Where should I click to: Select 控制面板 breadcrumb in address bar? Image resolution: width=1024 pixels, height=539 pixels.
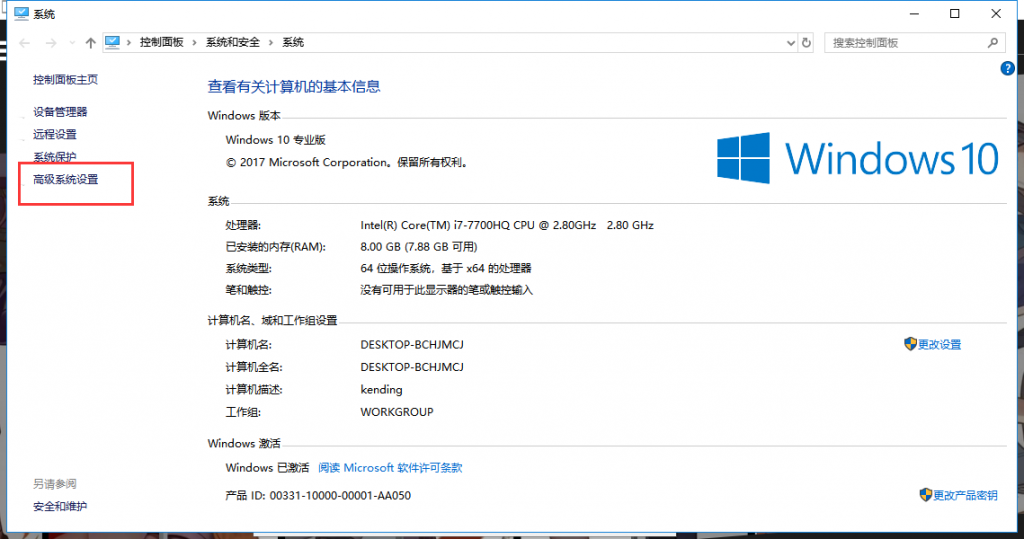point(161,42)
